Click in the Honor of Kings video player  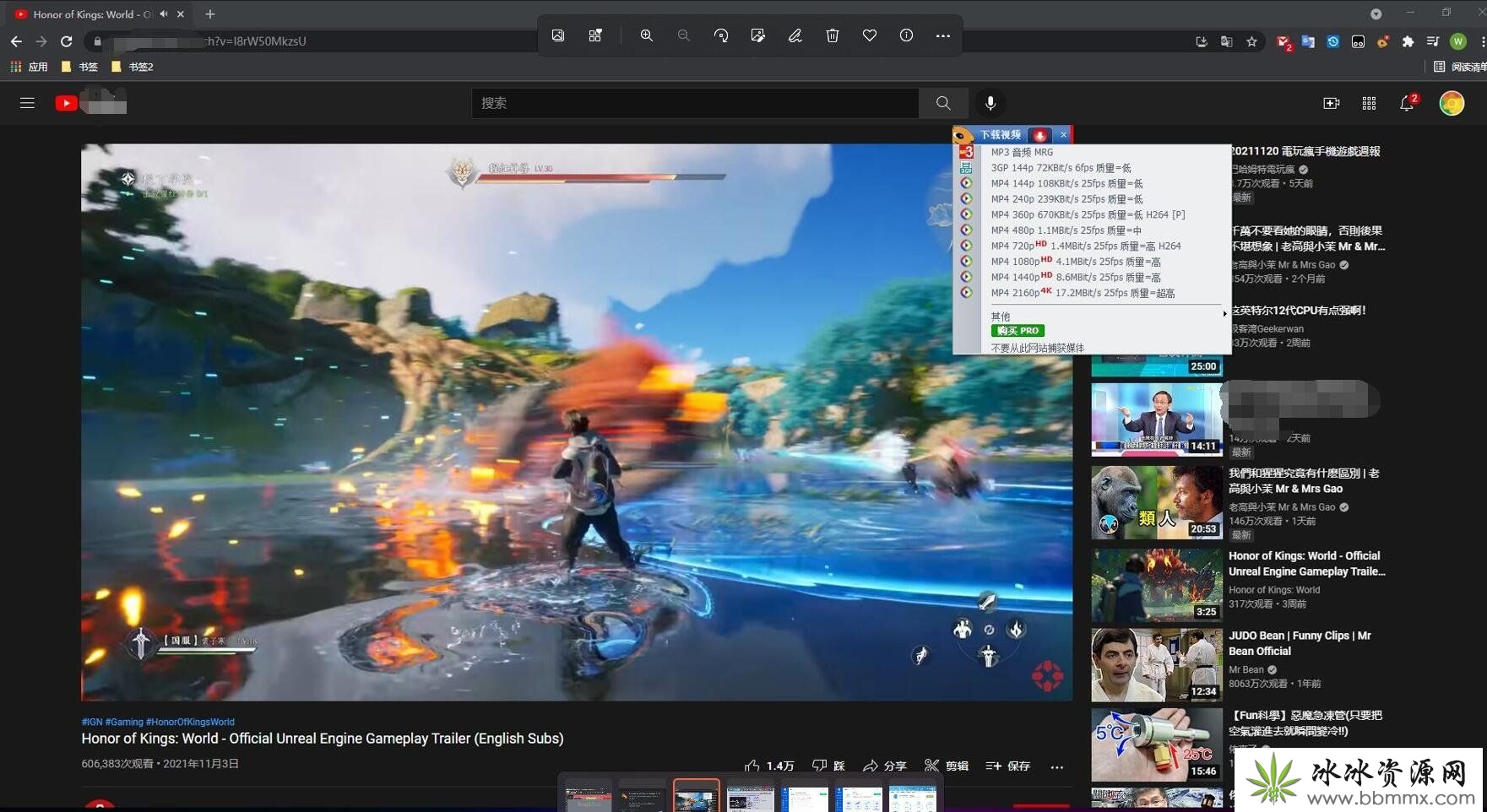[x=577, y=422]
